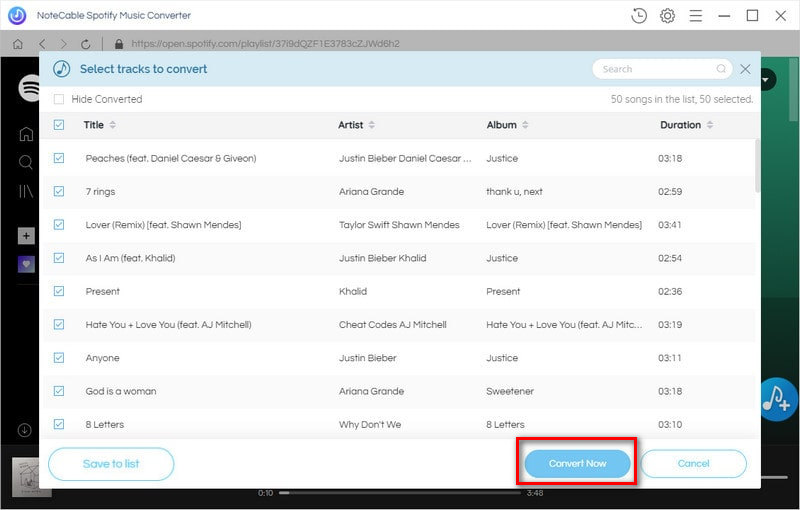Click the search magnifier in dialog
The width and height of the screenshot is (800, 510).
721,69
